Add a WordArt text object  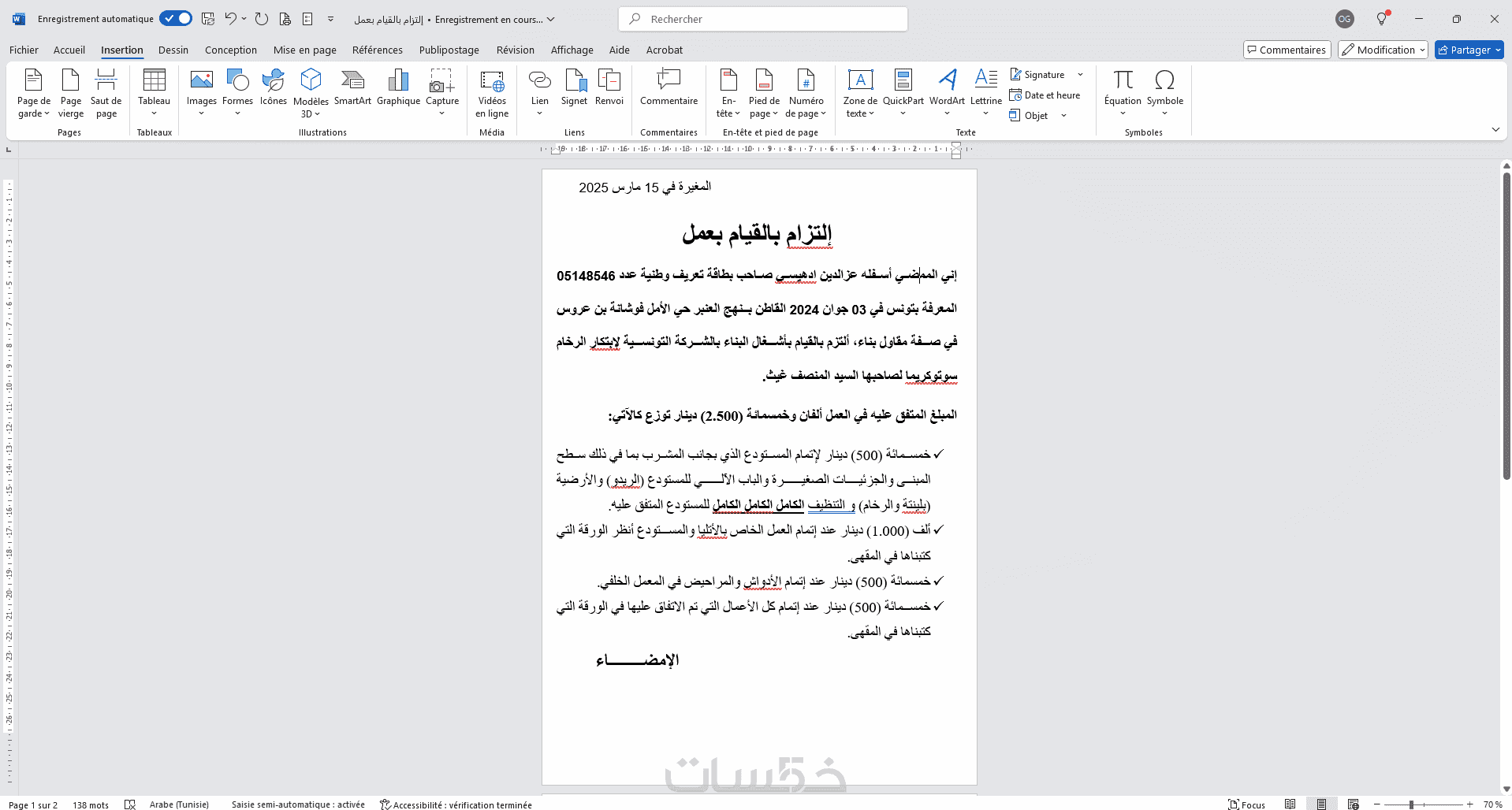[x=947, y=93]
